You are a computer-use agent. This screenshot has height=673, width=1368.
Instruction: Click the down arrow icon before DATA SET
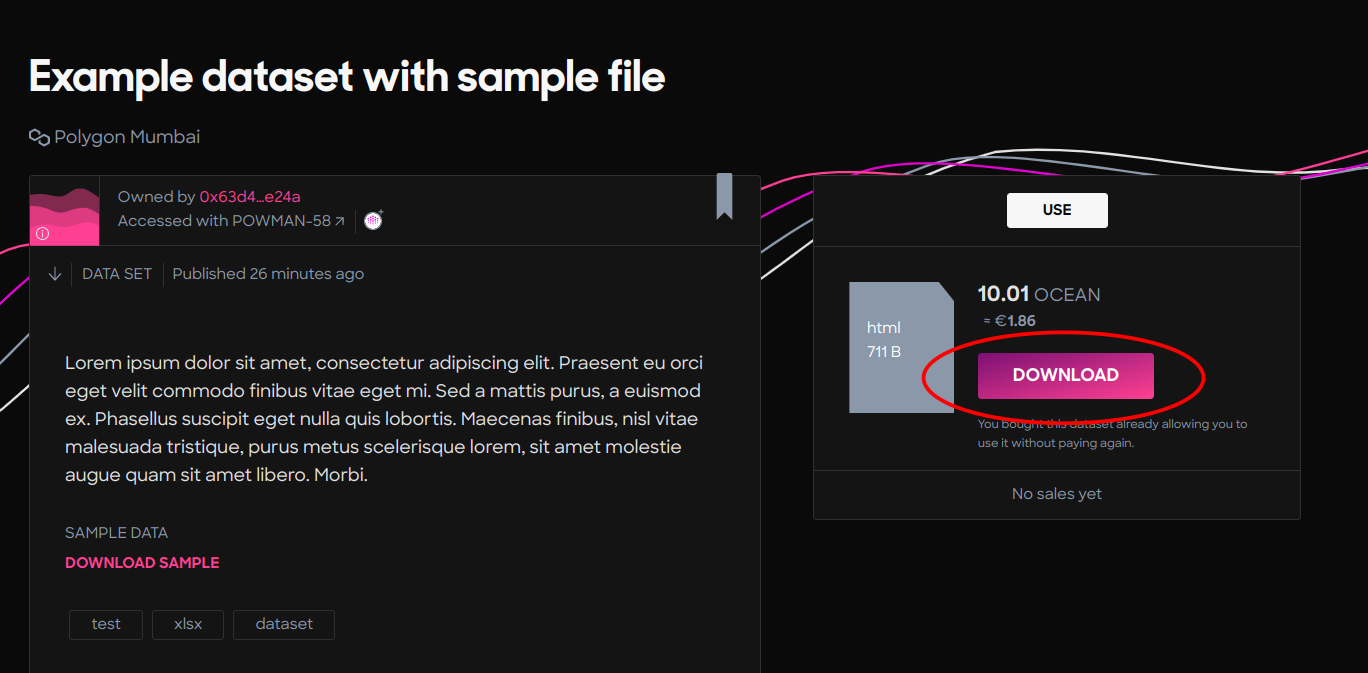(55, 274)
